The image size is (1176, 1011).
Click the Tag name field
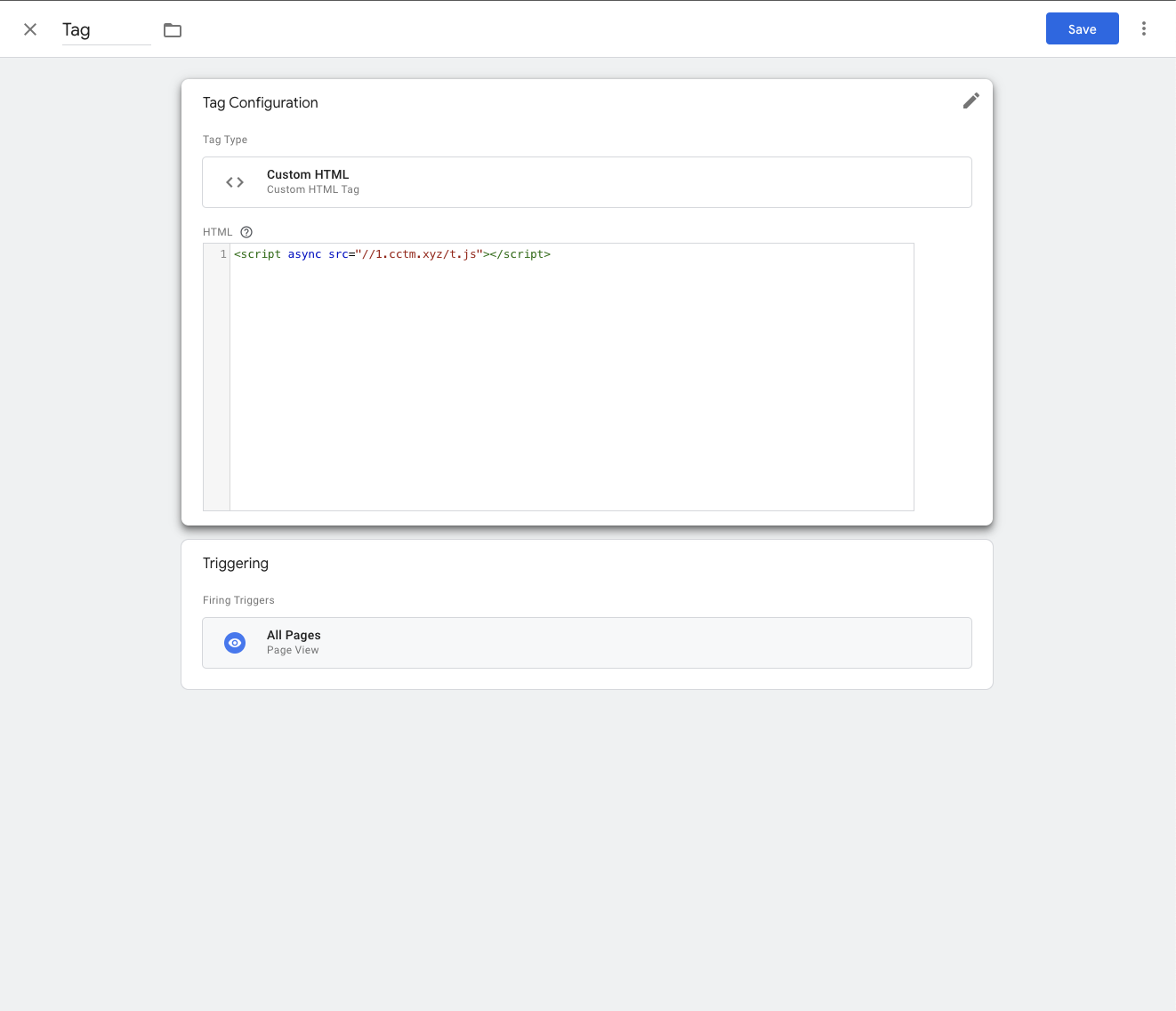[105, 30]
